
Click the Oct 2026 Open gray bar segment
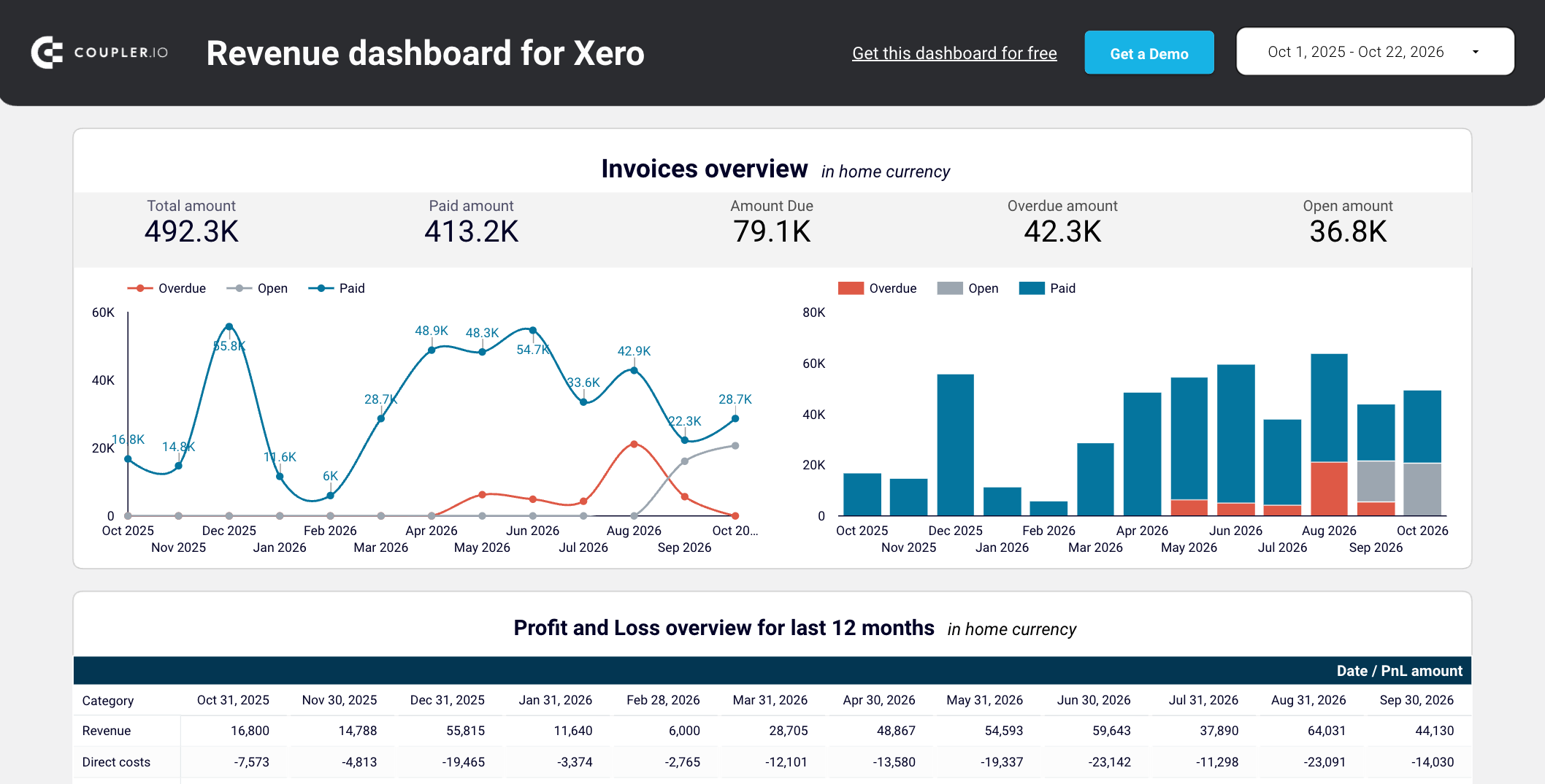pos(1422,490)
